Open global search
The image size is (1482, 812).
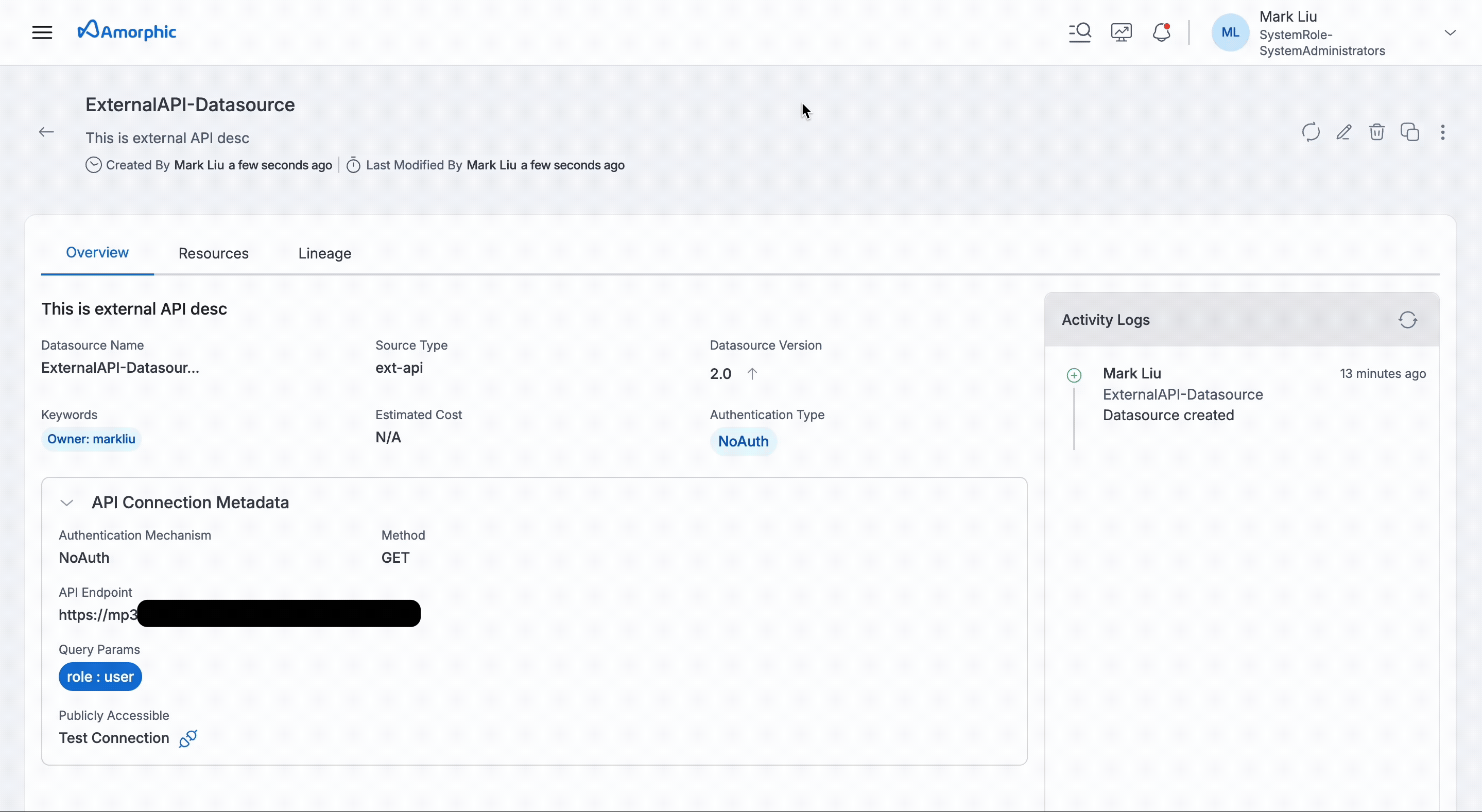1079,32
